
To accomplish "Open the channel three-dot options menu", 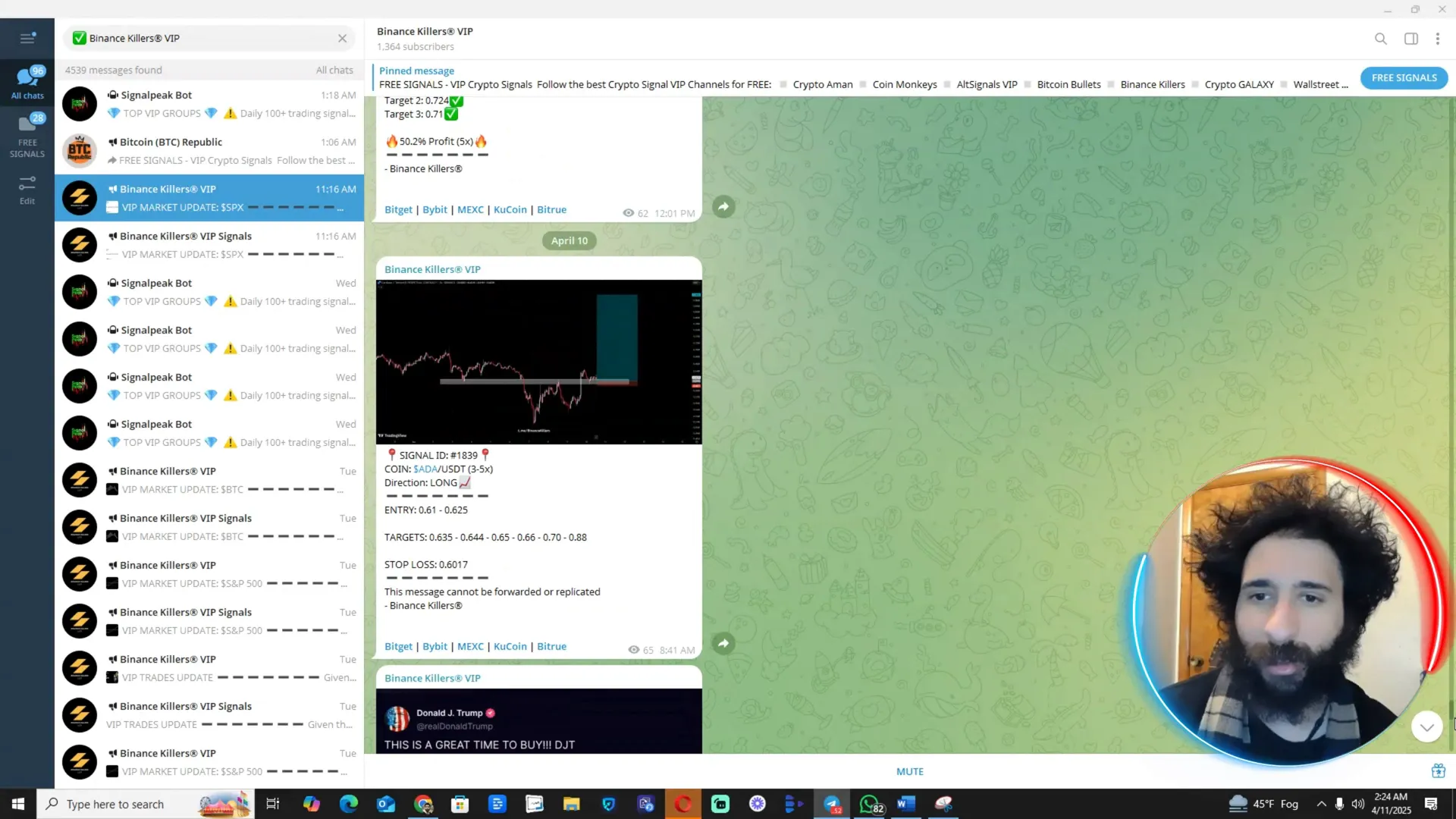I will click(1437, 39).
